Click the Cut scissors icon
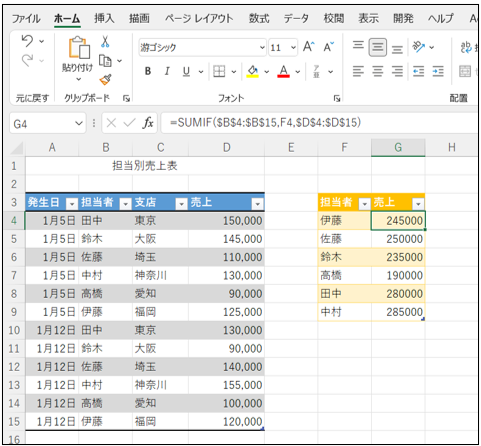Viewport: 481px width, 446px height. tap(105, 41)
